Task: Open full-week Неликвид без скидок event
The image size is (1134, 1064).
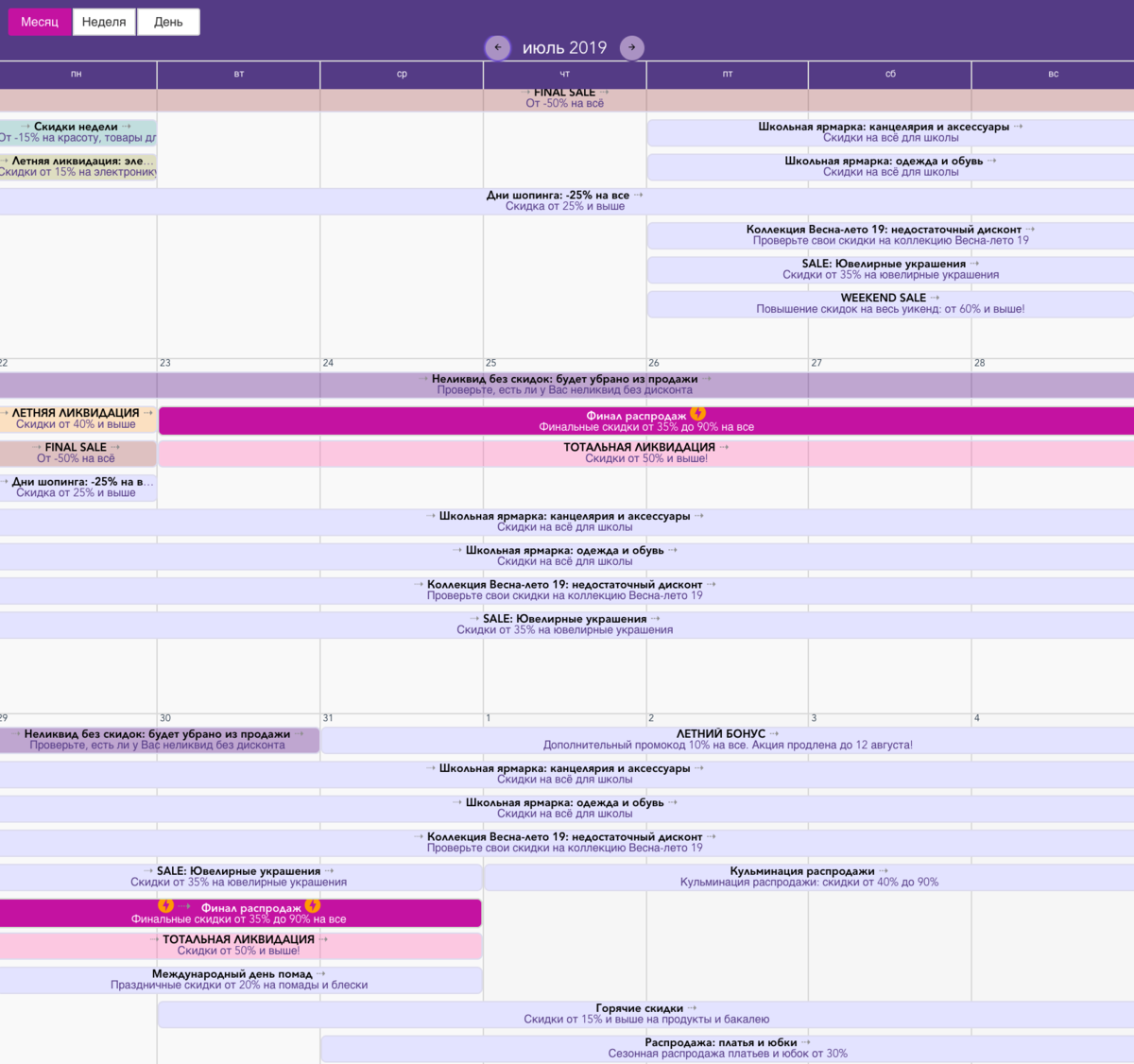Action: [565, 385]
